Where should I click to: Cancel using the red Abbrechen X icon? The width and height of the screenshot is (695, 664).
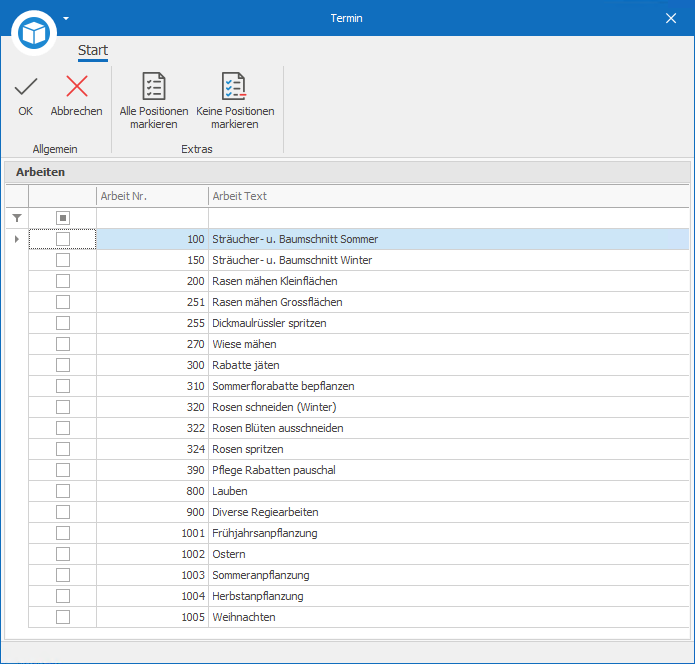pyautogui.click(x=77, y=86)
